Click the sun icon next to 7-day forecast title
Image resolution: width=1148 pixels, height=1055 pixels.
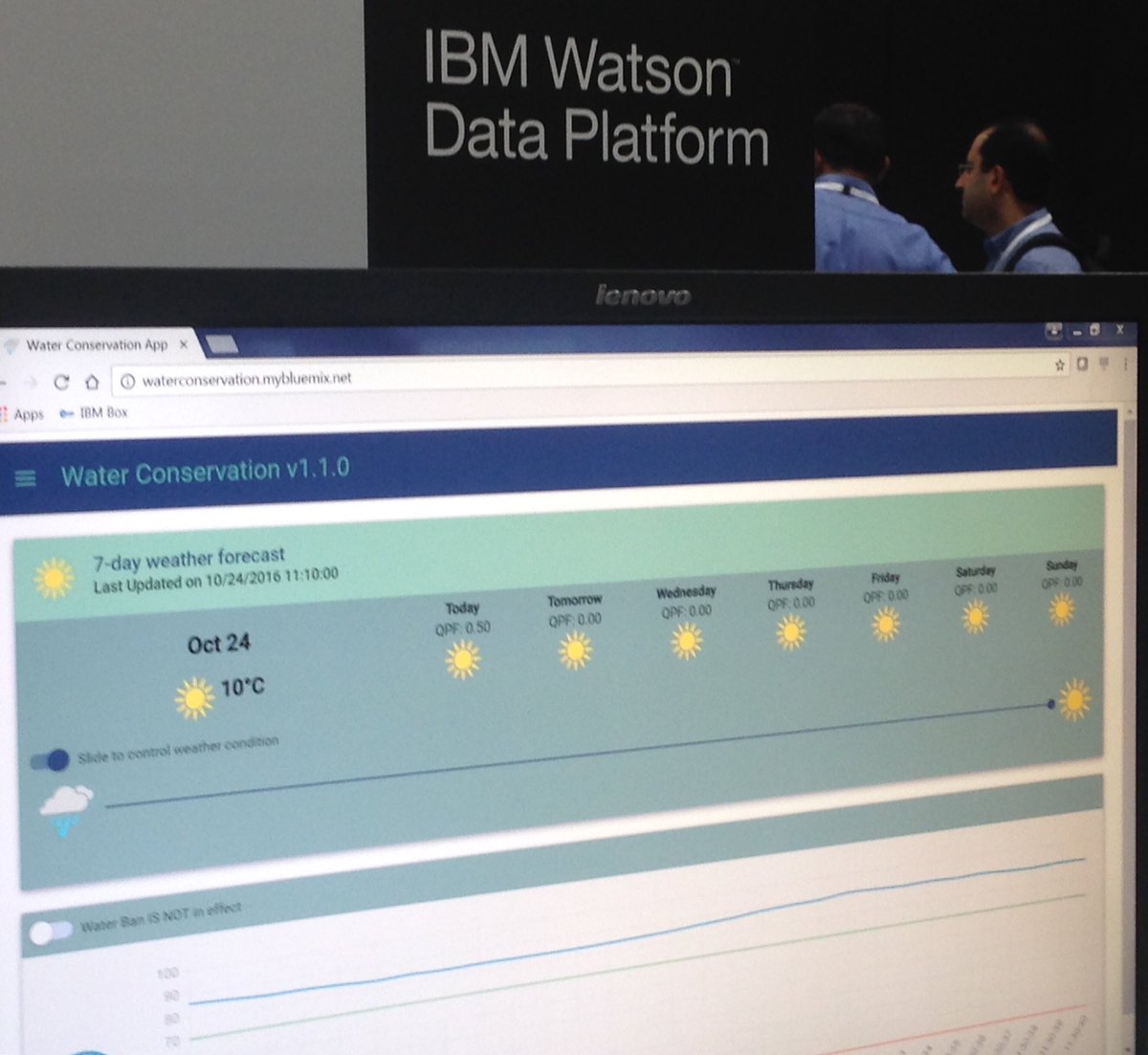point(54,578)
